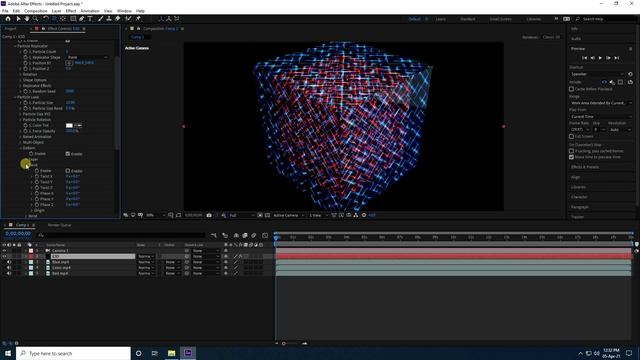Toggle move time to preview time checkbox
Viewport: 640px width, 360px height.
click(x=571, y=157)
